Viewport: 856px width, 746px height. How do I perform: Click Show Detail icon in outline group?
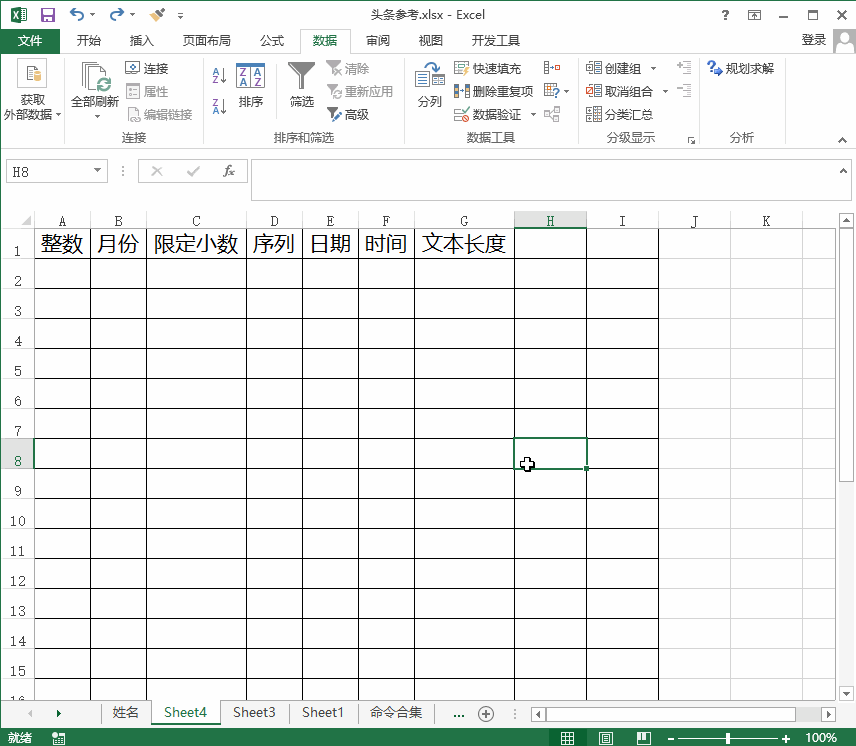[684, 67]
